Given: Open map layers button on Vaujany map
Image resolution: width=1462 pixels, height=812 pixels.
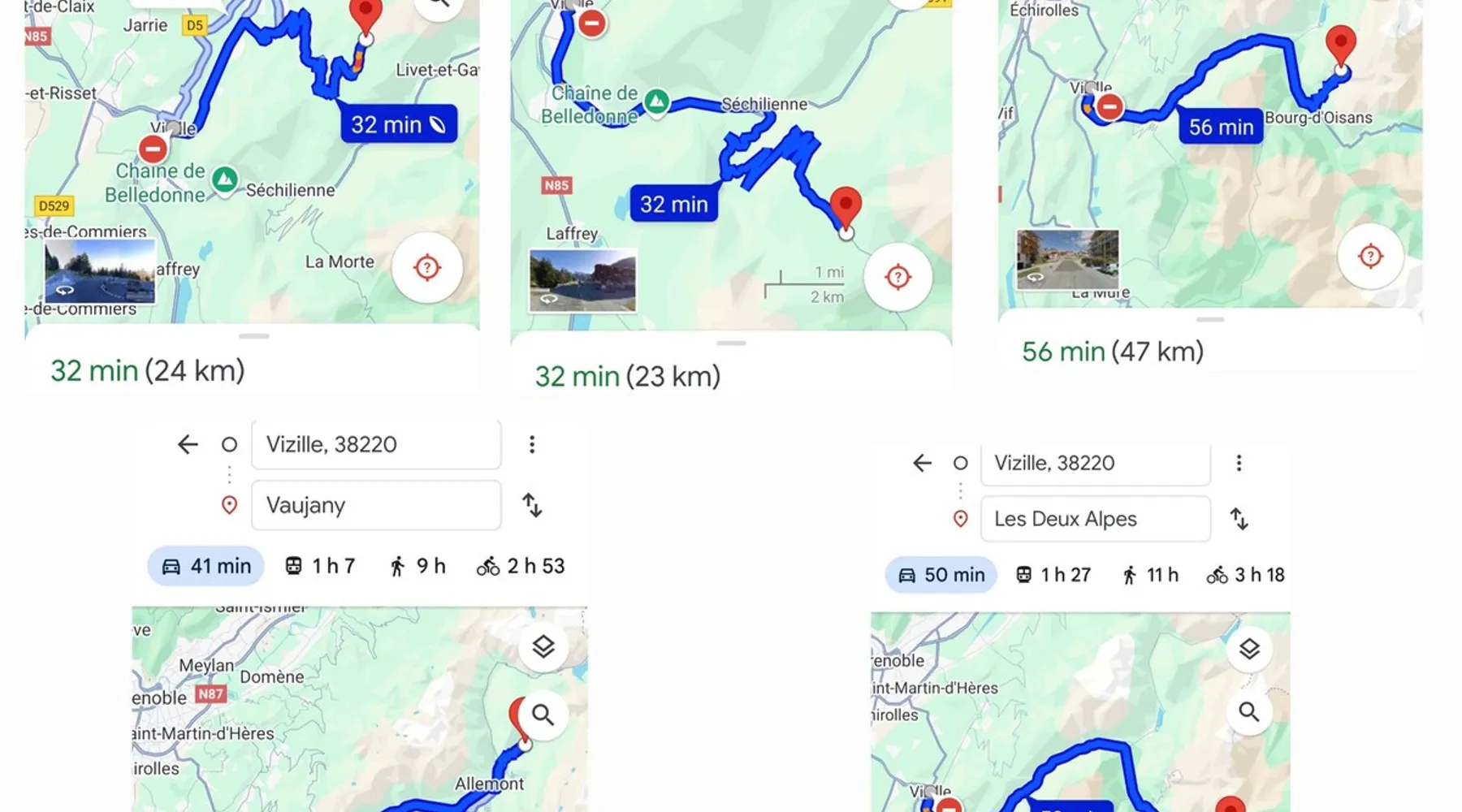Looking at the screenshot, I should (x=543, y=646).
